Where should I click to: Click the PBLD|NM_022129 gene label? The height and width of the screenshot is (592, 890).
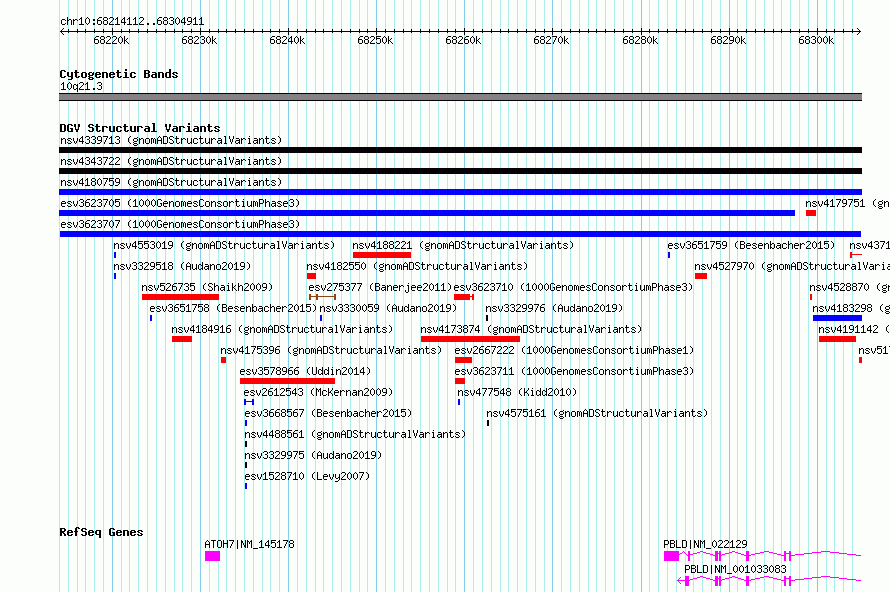(706, 544)
